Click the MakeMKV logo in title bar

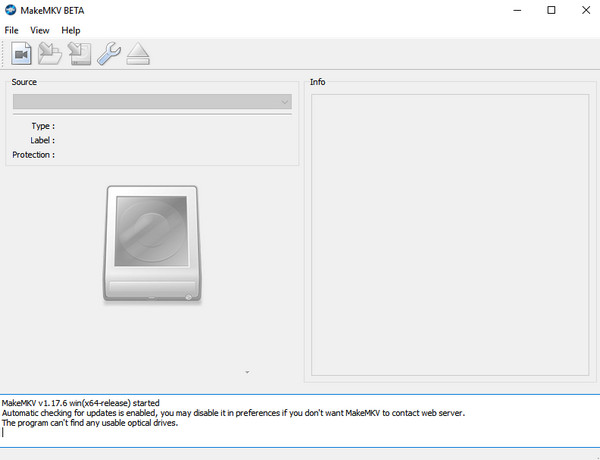click(x=10, y=10)
